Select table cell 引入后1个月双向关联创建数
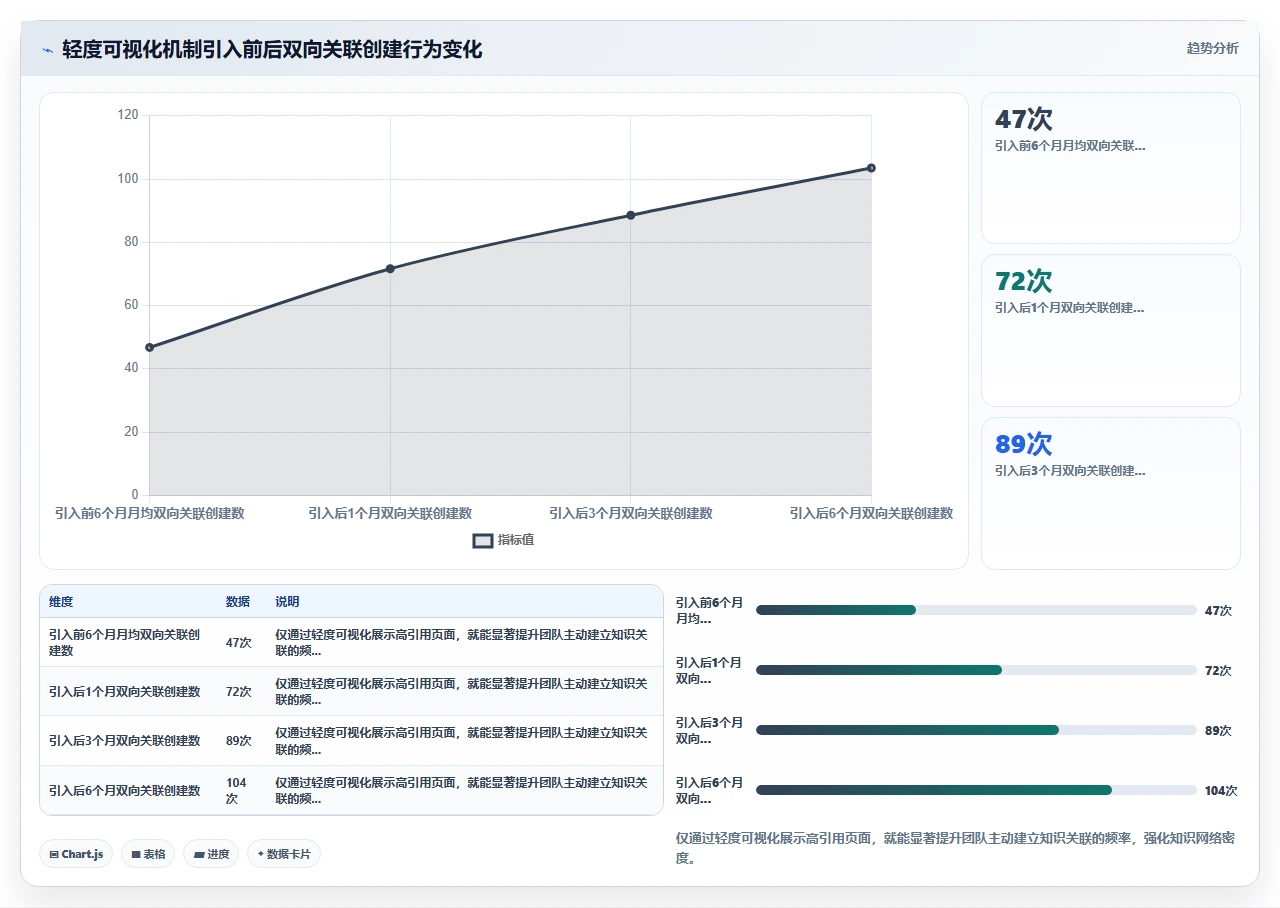The image size is (1280, 908). coord(128,691)
